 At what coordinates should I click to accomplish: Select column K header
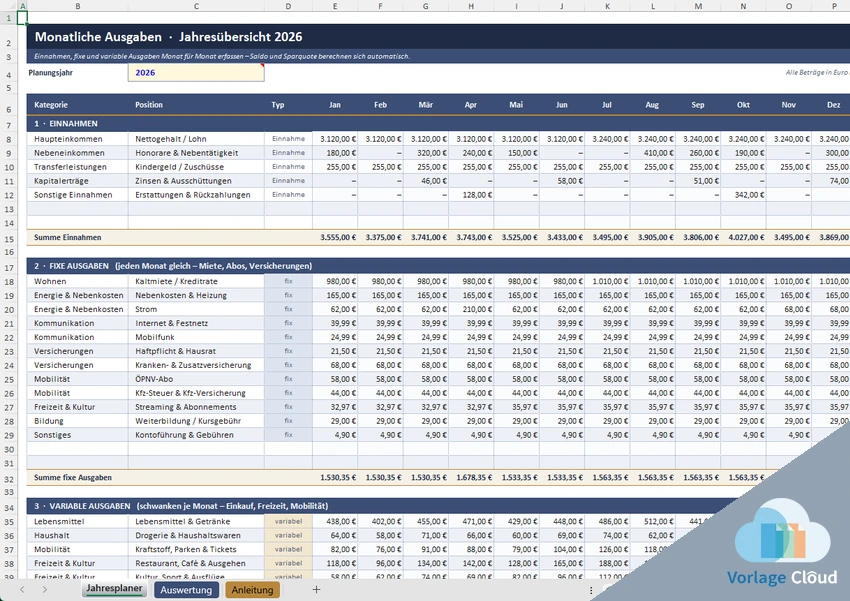(x=607, y=7)
